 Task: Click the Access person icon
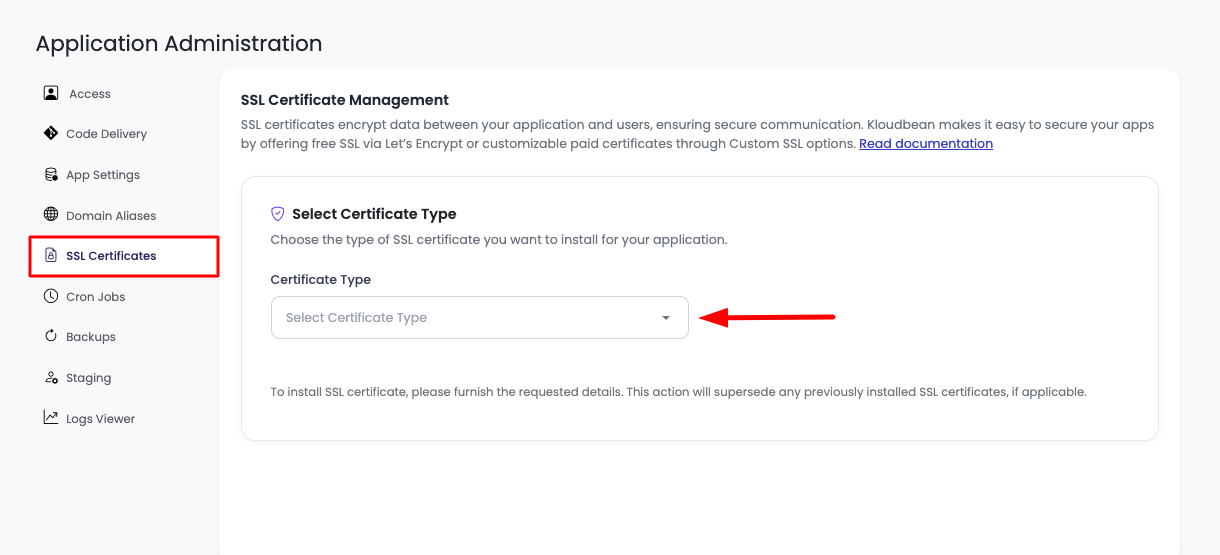click(x=51, y=93)
